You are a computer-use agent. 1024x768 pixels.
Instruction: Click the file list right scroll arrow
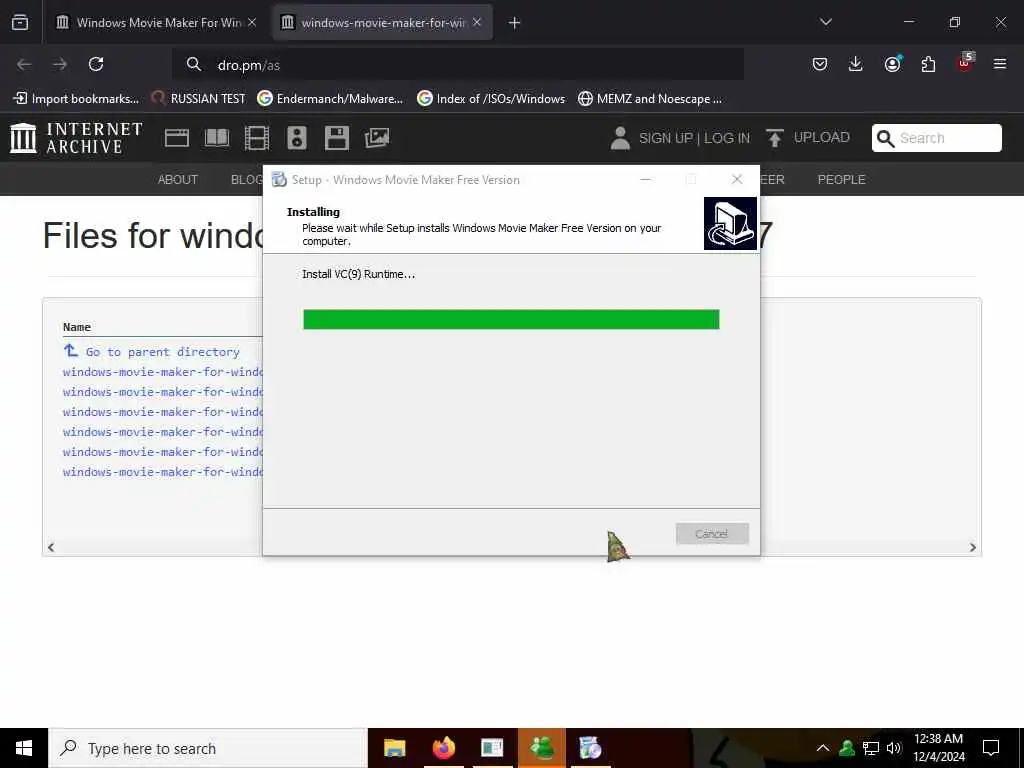[972, 547]
